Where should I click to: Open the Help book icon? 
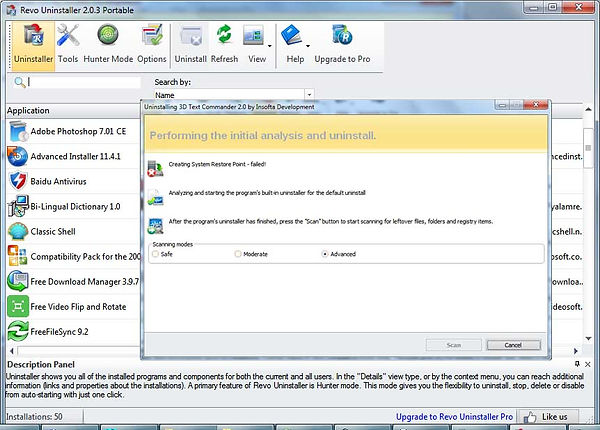pos(292,35)
